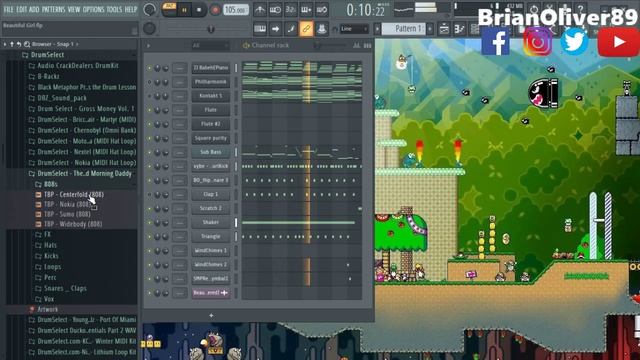Open the OPTIONS menu
This screenshot has width=640, height=360.
[93, 9]
